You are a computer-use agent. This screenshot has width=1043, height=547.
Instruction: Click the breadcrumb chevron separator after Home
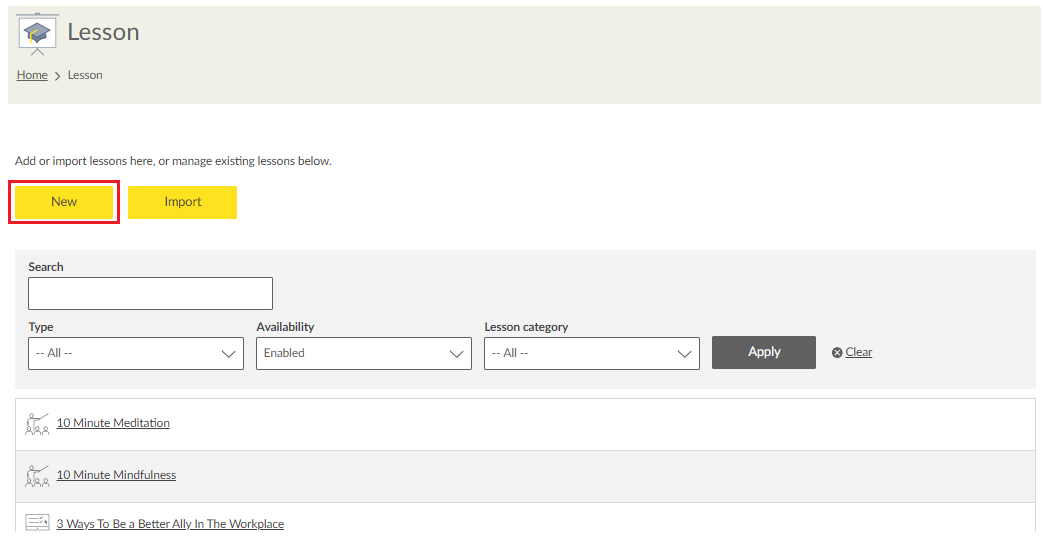tap(58, 76)
